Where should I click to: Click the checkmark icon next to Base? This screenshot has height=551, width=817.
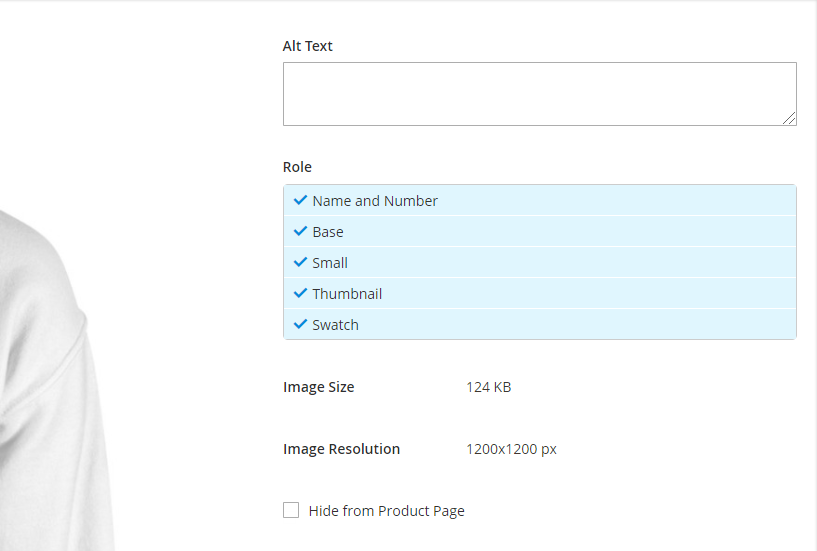[x=300, y=231]
